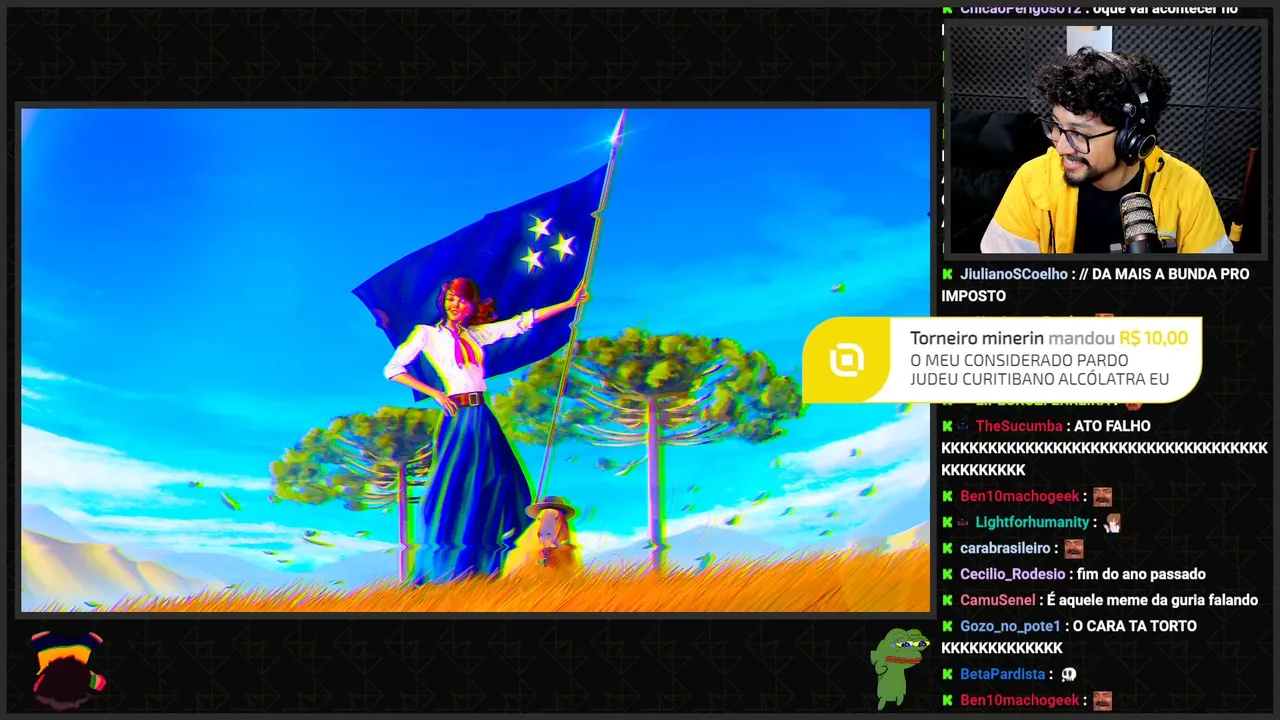
Task: Open Lightforhumanity's chat profile
Action: (1032, 522)
